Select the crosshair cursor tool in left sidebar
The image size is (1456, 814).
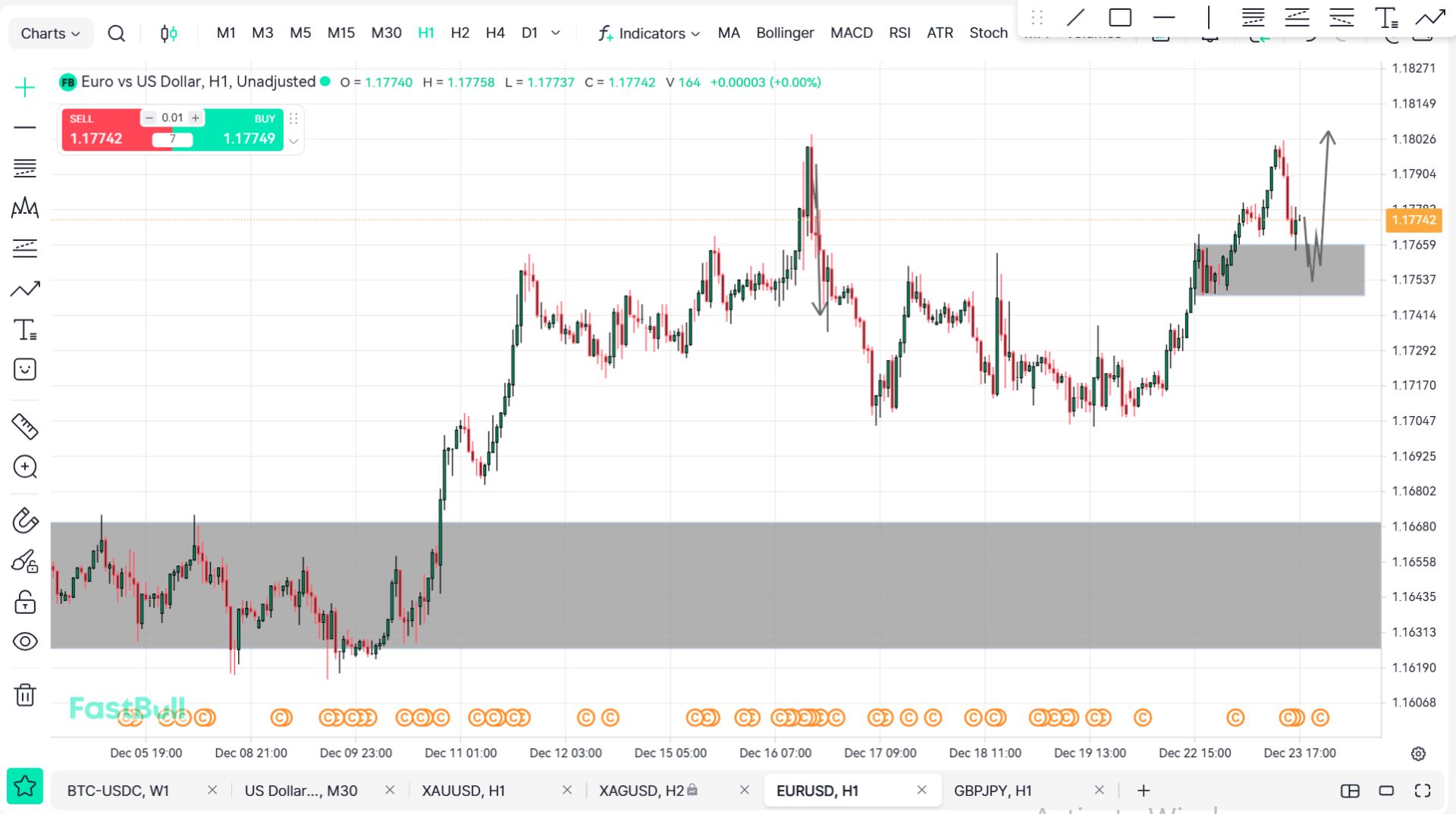tap(25, 88)
